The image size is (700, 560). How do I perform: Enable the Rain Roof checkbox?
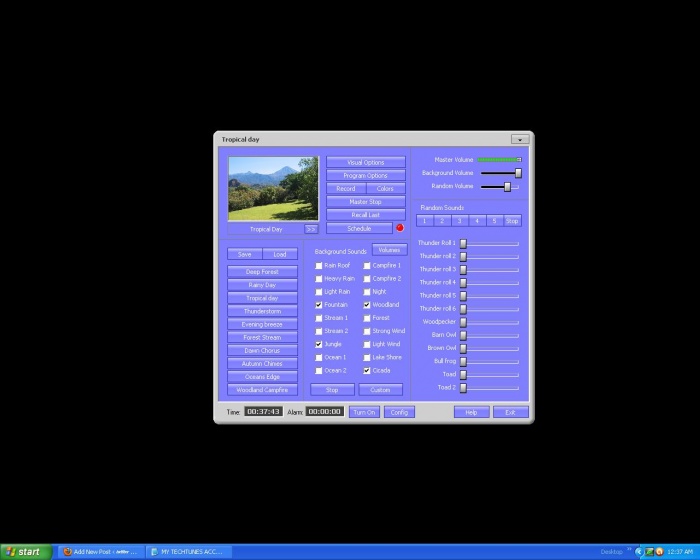(x=319, y=266)
